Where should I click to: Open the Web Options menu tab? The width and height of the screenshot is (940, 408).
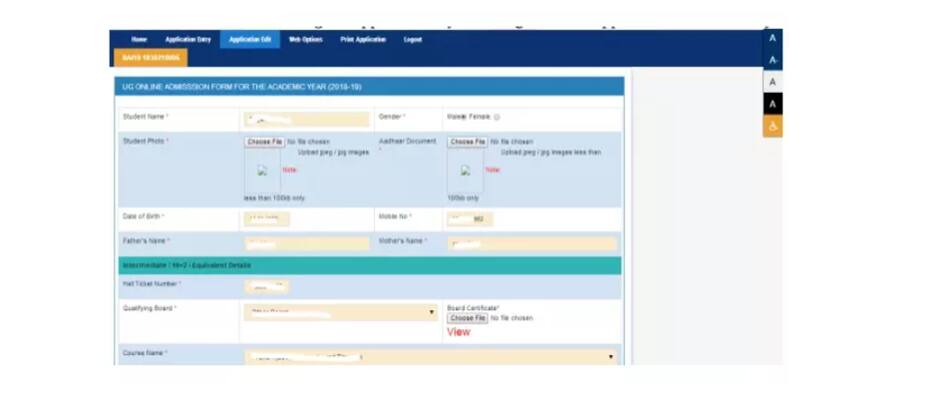(x=305, y=39)
